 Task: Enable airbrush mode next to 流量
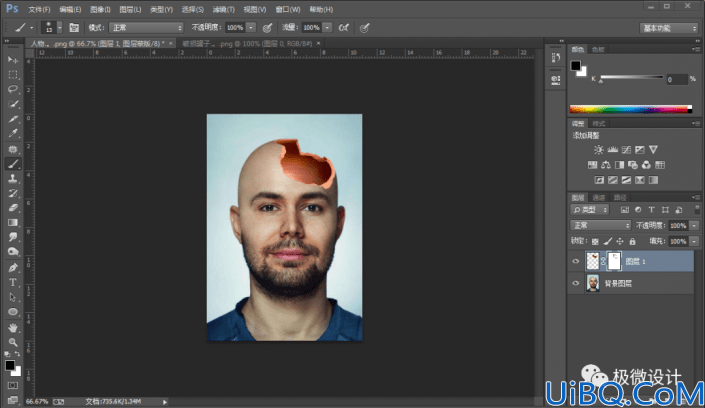tap(344, 28)
